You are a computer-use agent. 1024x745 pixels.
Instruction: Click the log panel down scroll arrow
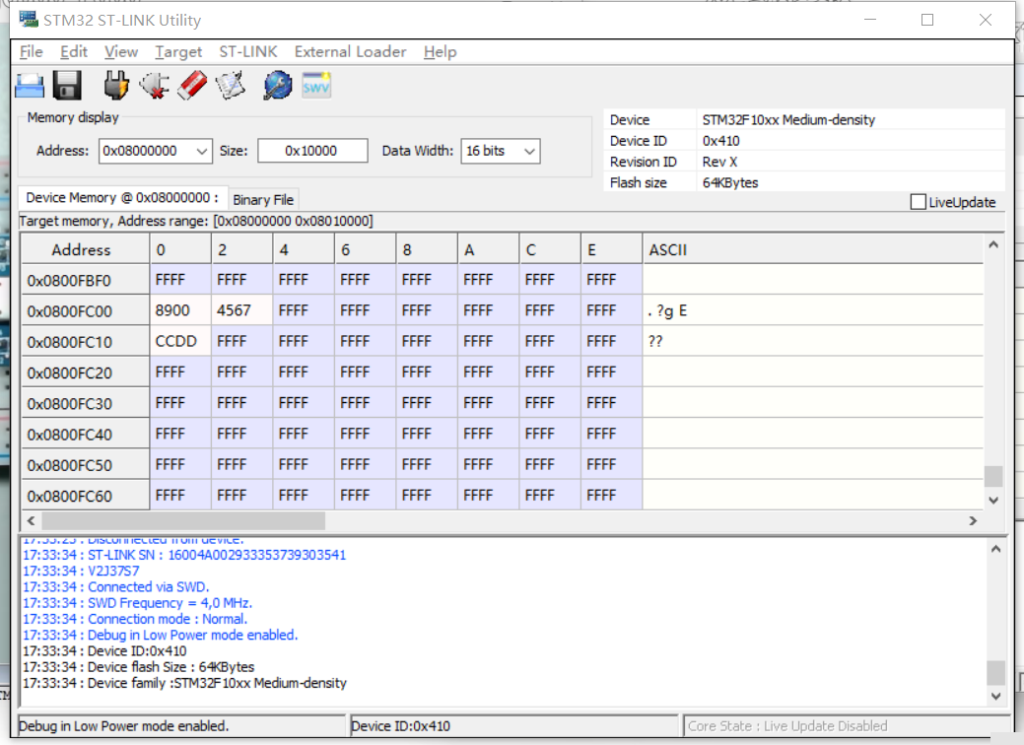point(995,696)
